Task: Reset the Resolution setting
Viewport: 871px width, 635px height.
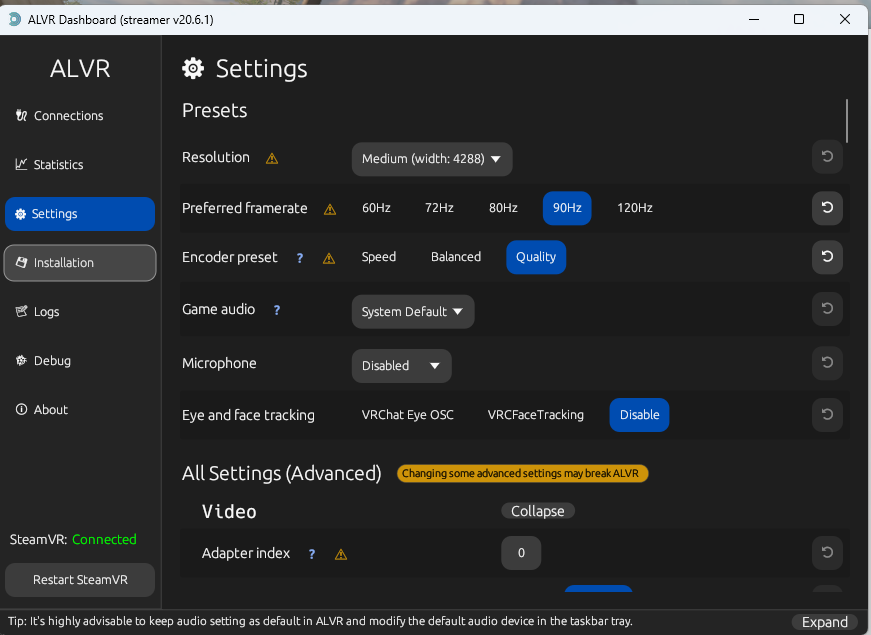Action: point(827,157)
